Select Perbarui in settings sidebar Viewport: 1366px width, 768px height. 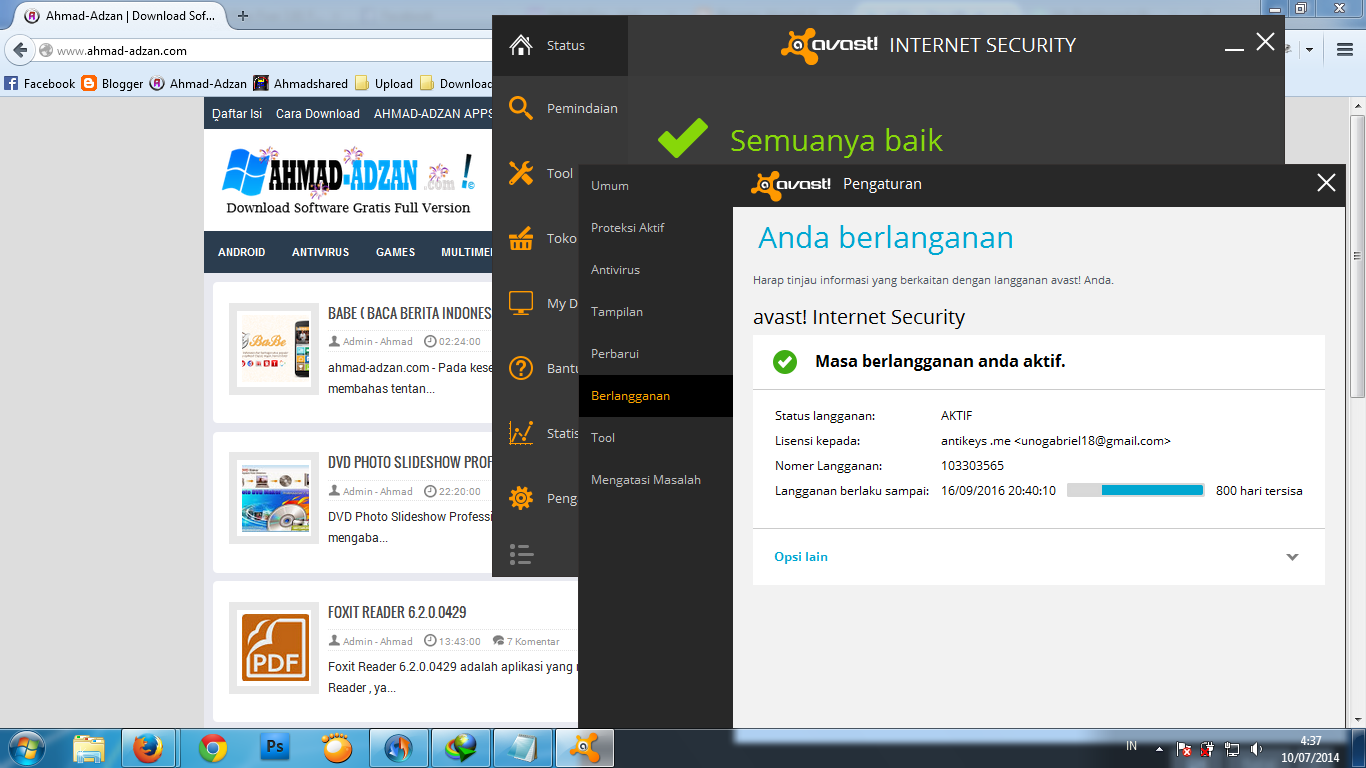pos(656,354)
